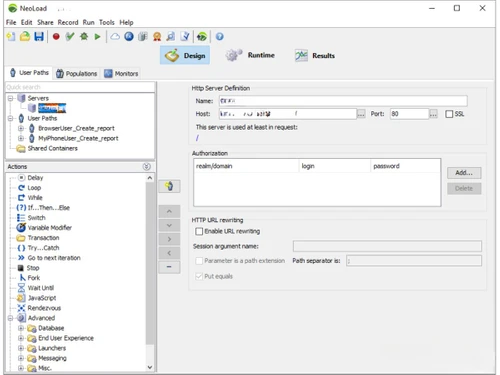Open the Tools menu
This screenshot has width=500, height=375.
click(107, 22)
